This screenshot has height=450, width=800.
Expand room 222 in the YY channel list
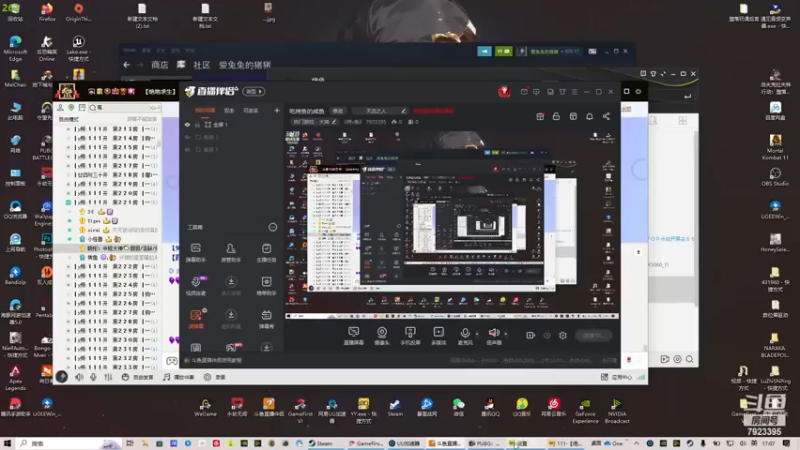click(68, 266)
